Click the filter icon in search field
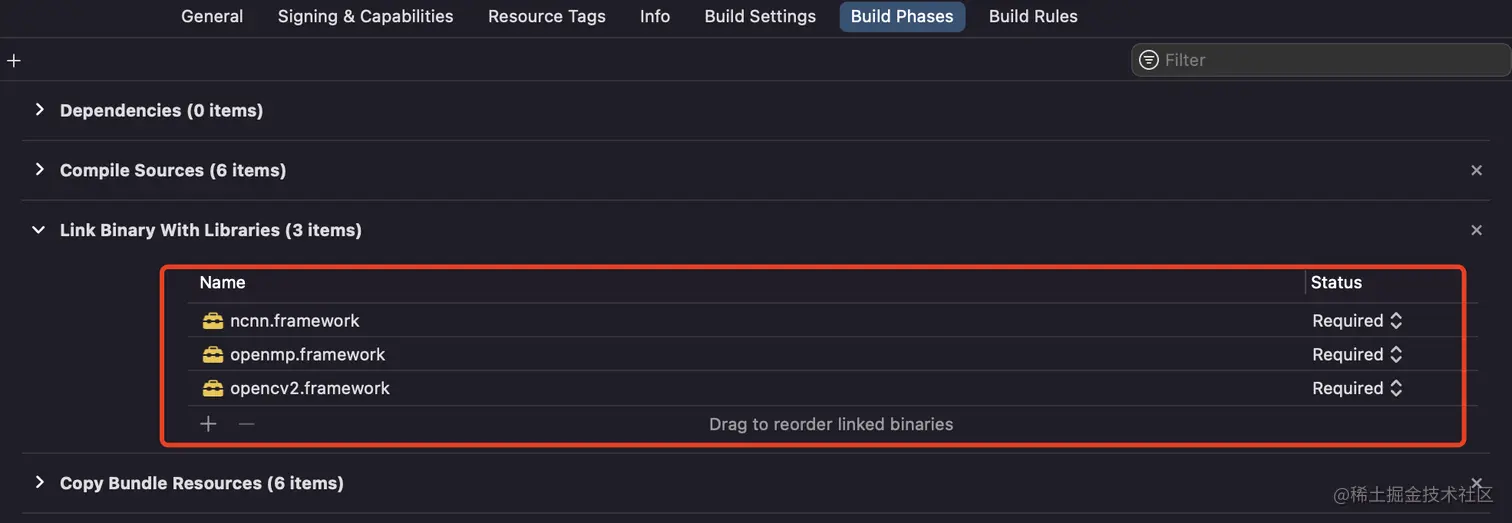Screen dimensions: 1512x523 (x=1149, y=60)
